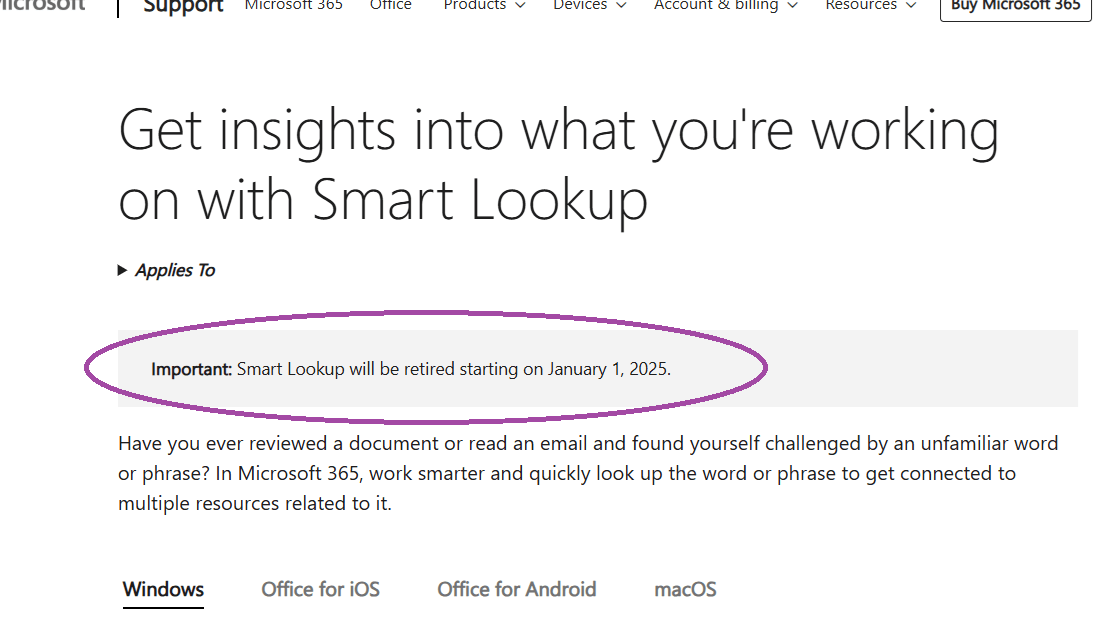Expand the Applies To disclosure triangle
The height and width of the screenshot is (620, 1098).
pos(122,270)
